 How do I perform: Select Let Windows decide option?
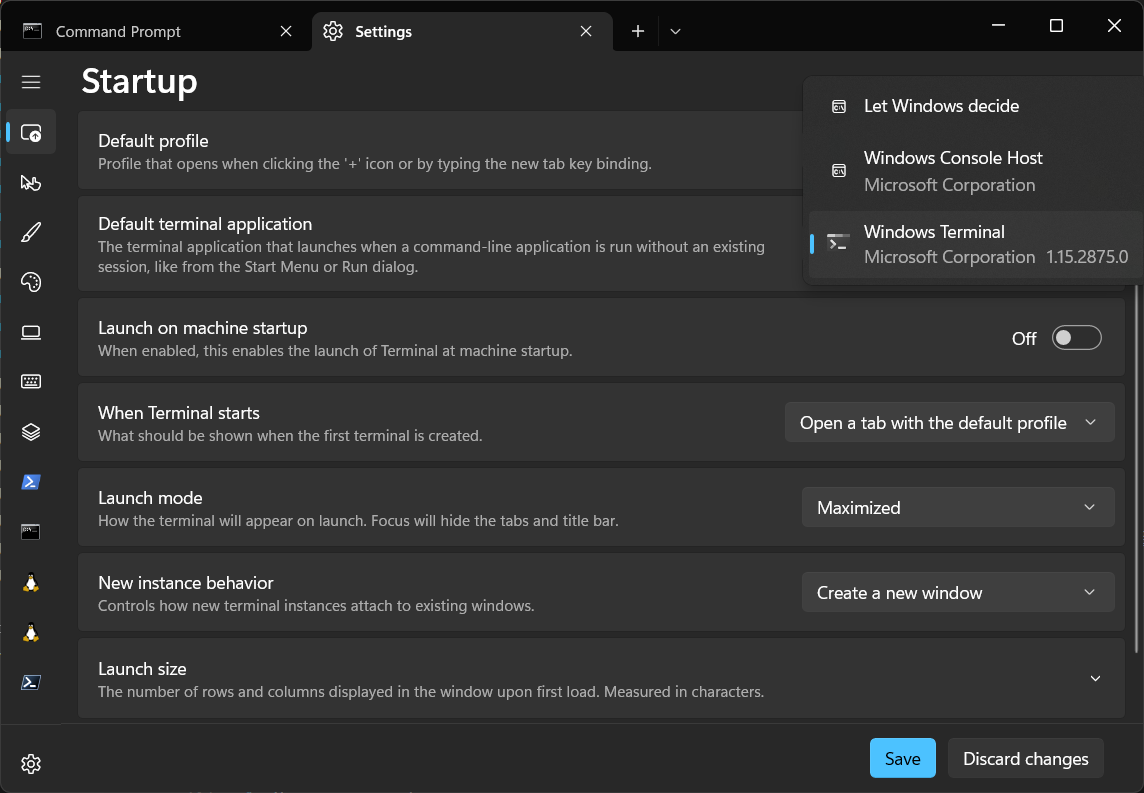pyautogui.click(x=941, y=106)
